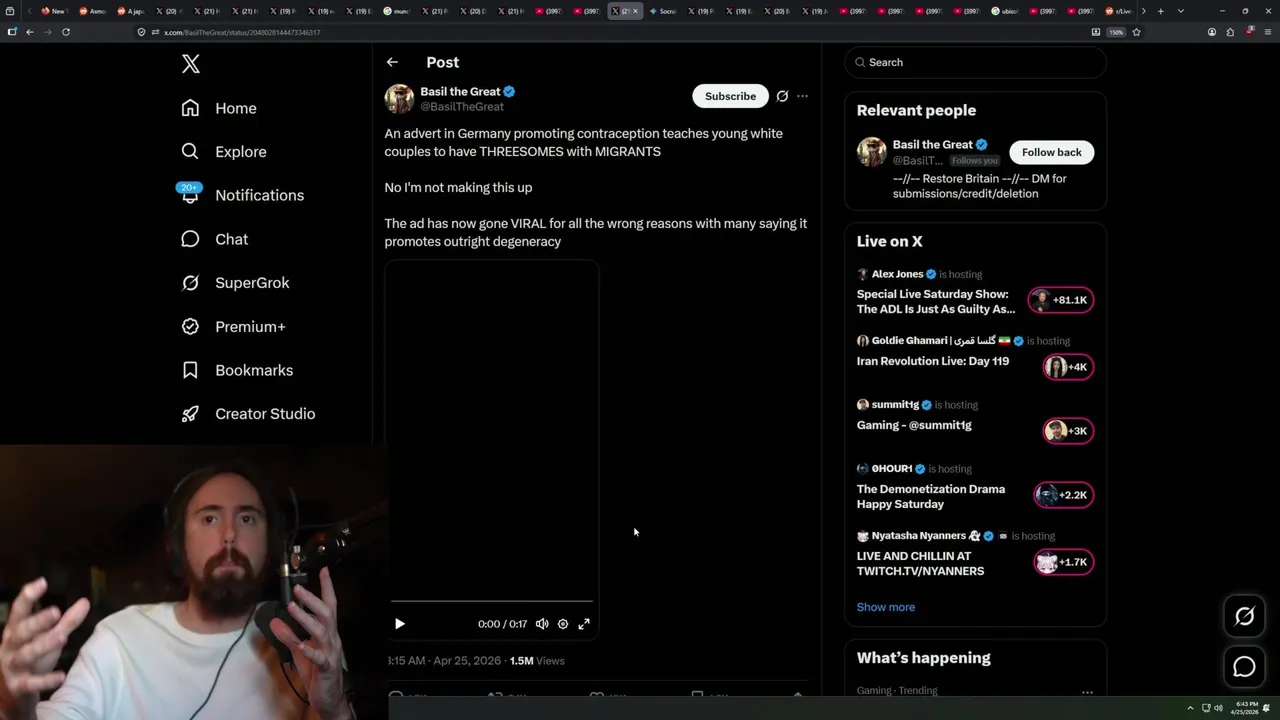The height and width of the screenshot is (720, 1280).
Task: Click the X Search field
Action: 975,62
